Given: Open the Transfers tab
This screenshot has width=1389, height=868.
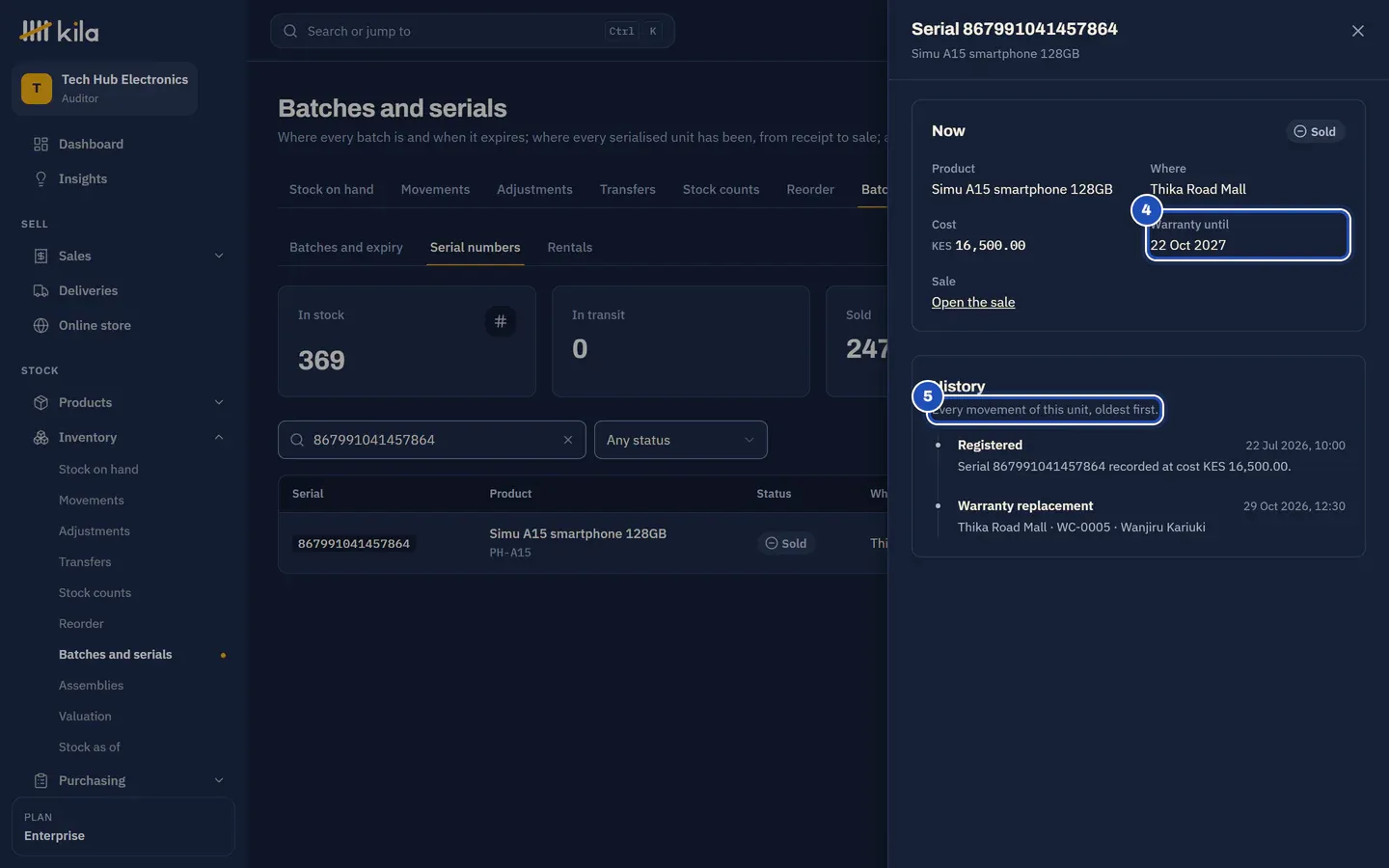Looking at the screenshot, I should coord(628,190).
